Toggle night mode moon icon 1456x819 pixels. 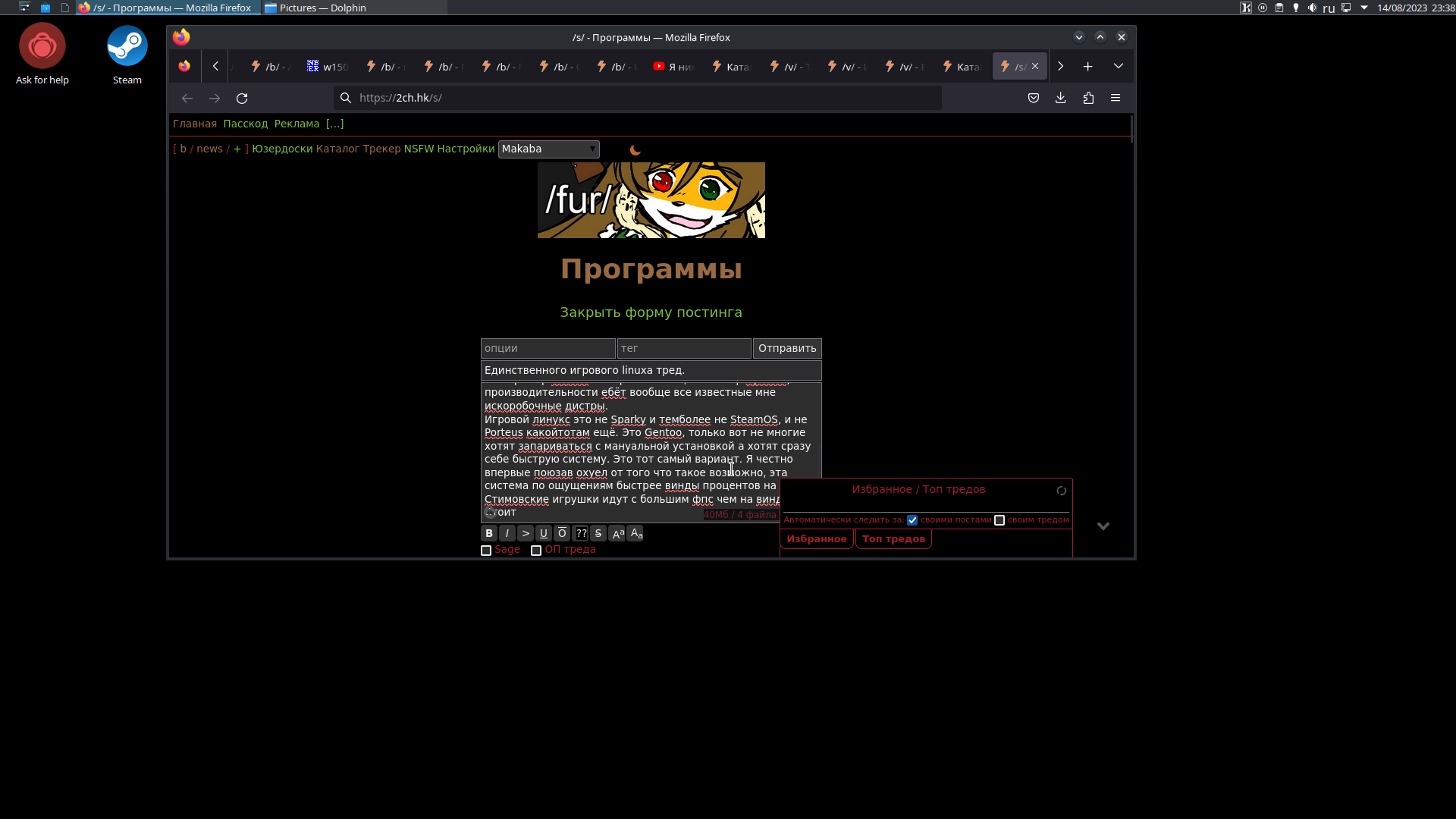635,150
